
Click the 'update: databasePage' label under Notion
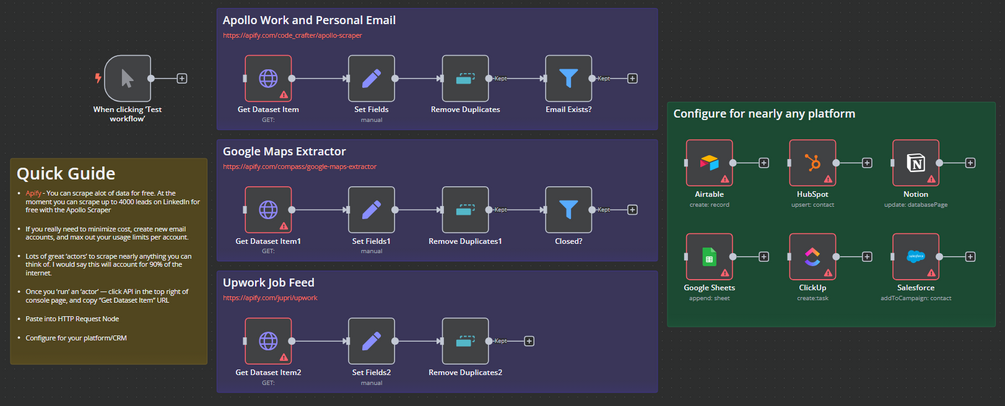click(915, 205)
